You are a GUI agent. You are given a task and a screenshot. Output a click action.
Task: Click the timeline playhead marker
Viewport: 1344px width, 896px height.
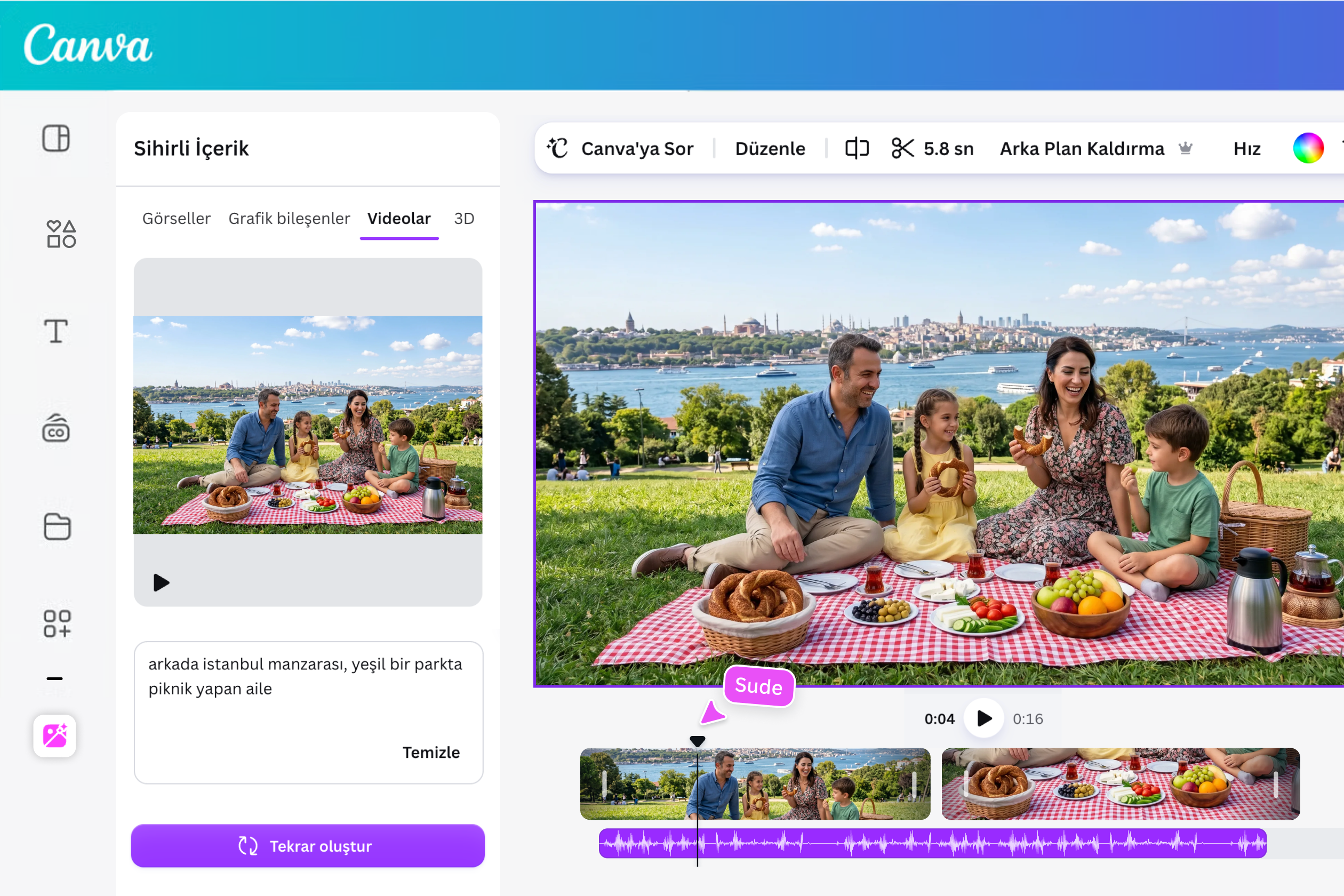[x=697, y=741]
